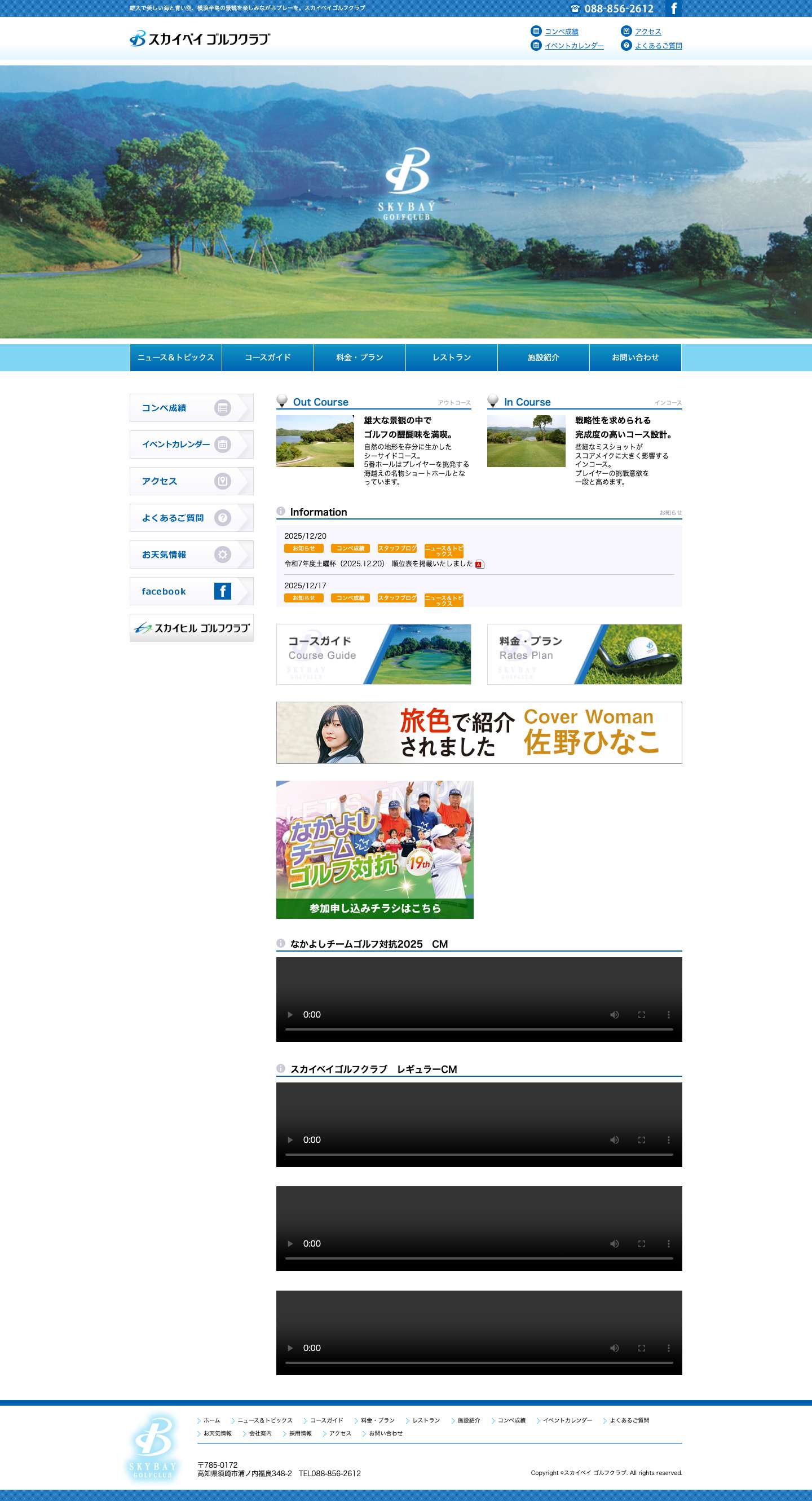The height and width of the screenshot is (1501, 812).
Task: Open the 会社案内 link in the footer
Action: point(261,1433)
